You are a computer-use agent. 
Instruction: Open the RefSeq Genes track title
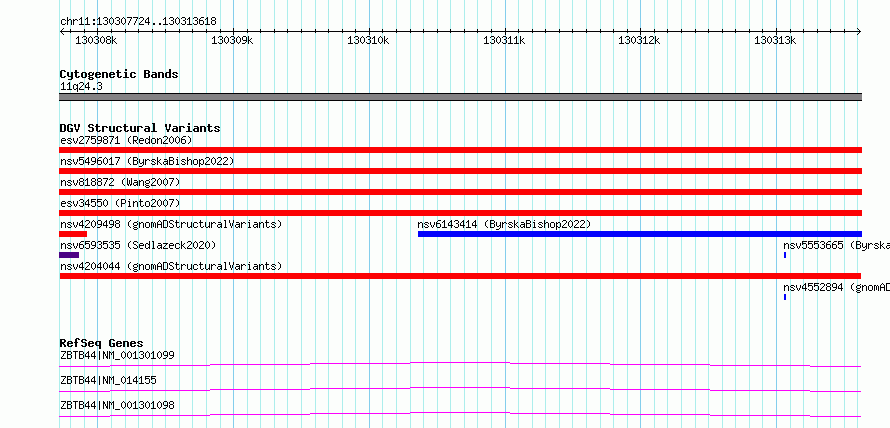102,343
